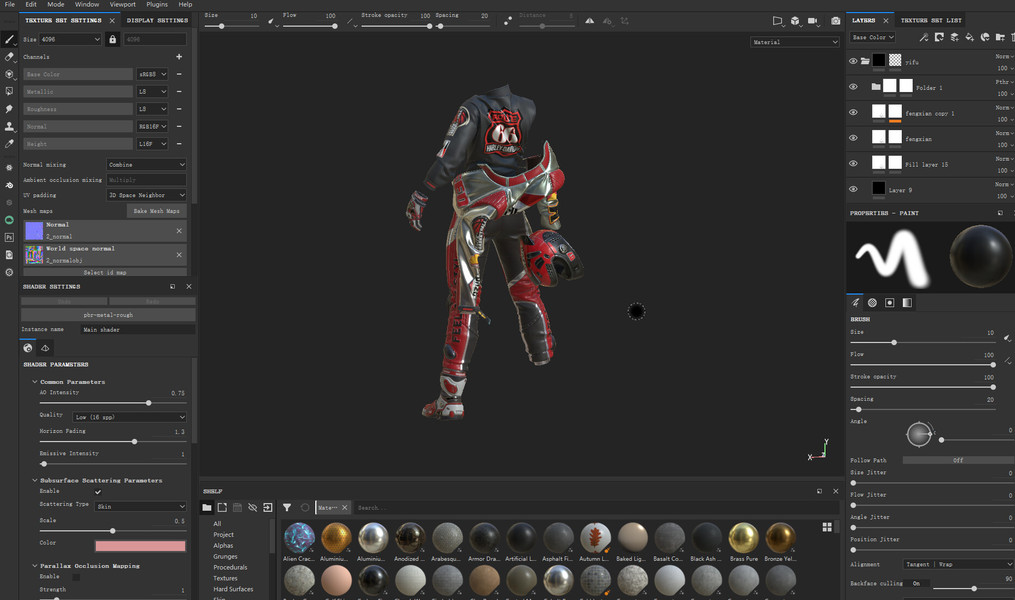1015x600 pixels.
Task: Select the Material picker eyedropper tool
Action: pos(9,144)
